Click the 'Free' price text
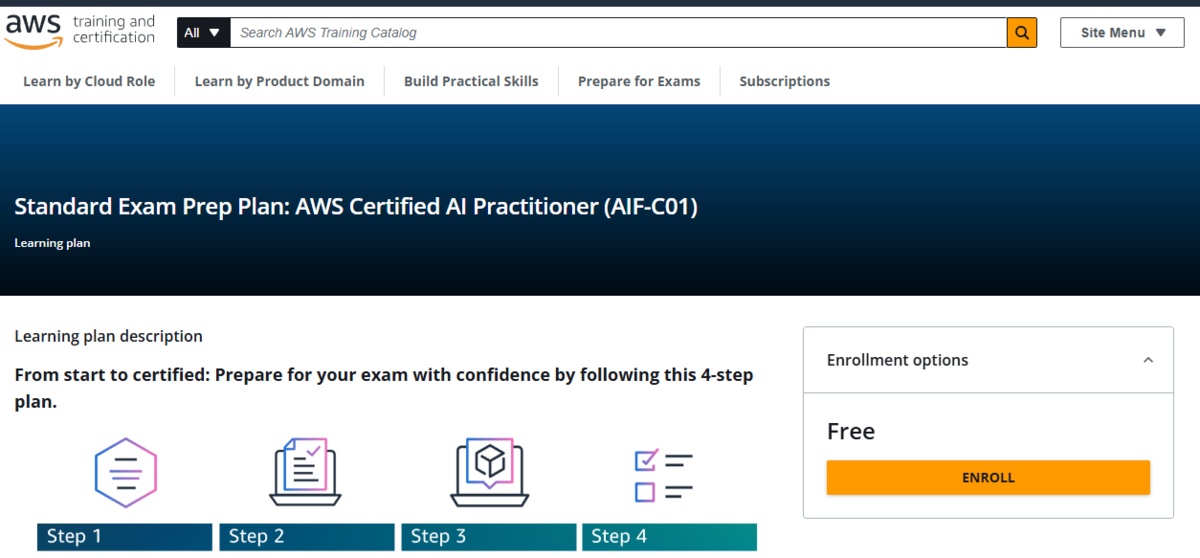The image size is (1200, 558). tap(851, 431)
